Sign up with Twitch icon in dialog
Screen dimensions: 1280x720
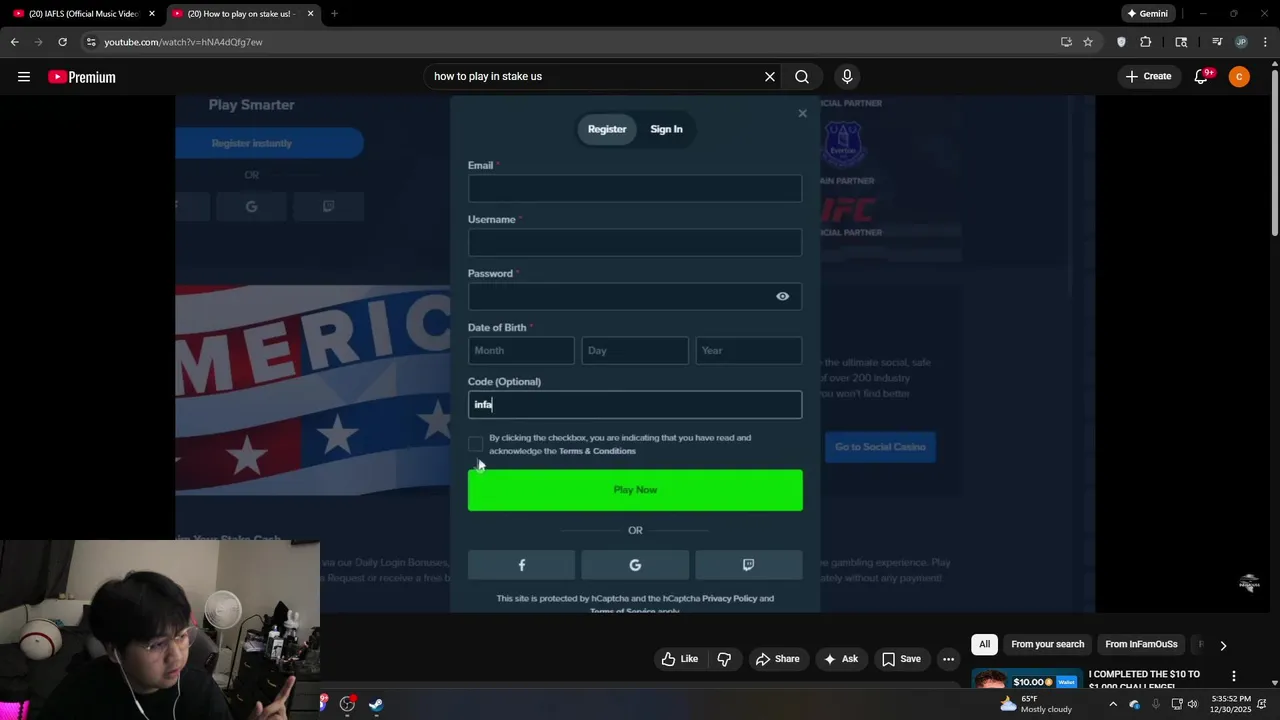point(748,565)
